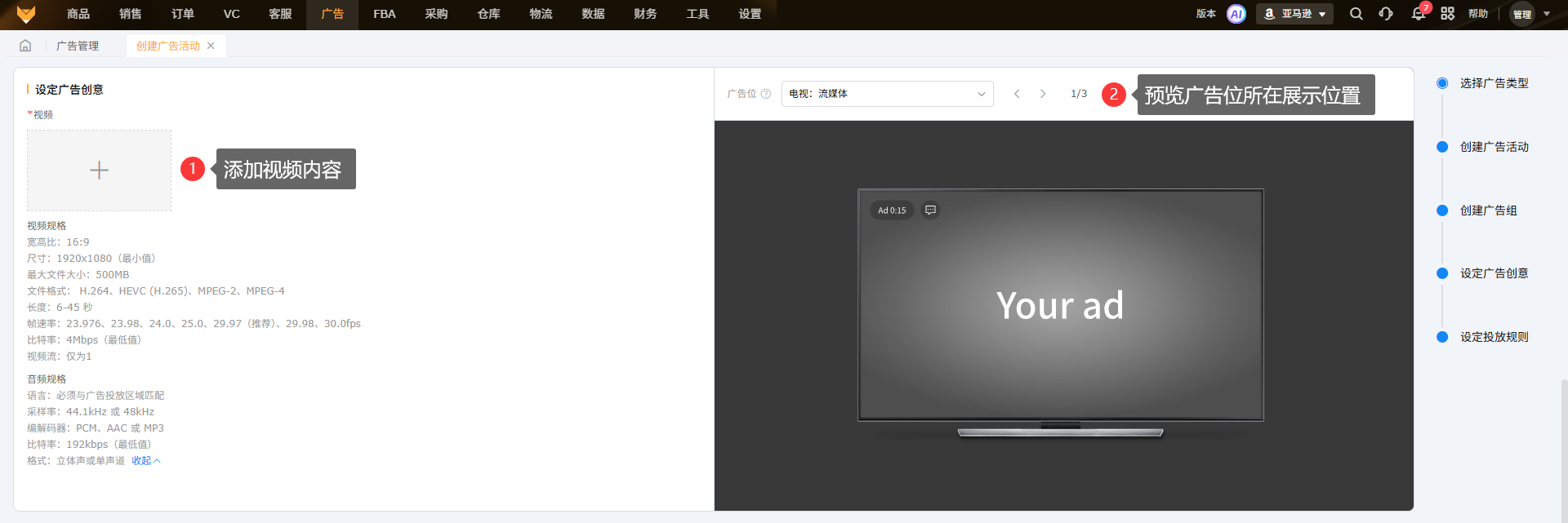This screenshot has width=1568, height=523.
Task: Jump to the 创建广告组 step dot
Action: tap(1442, 211)
